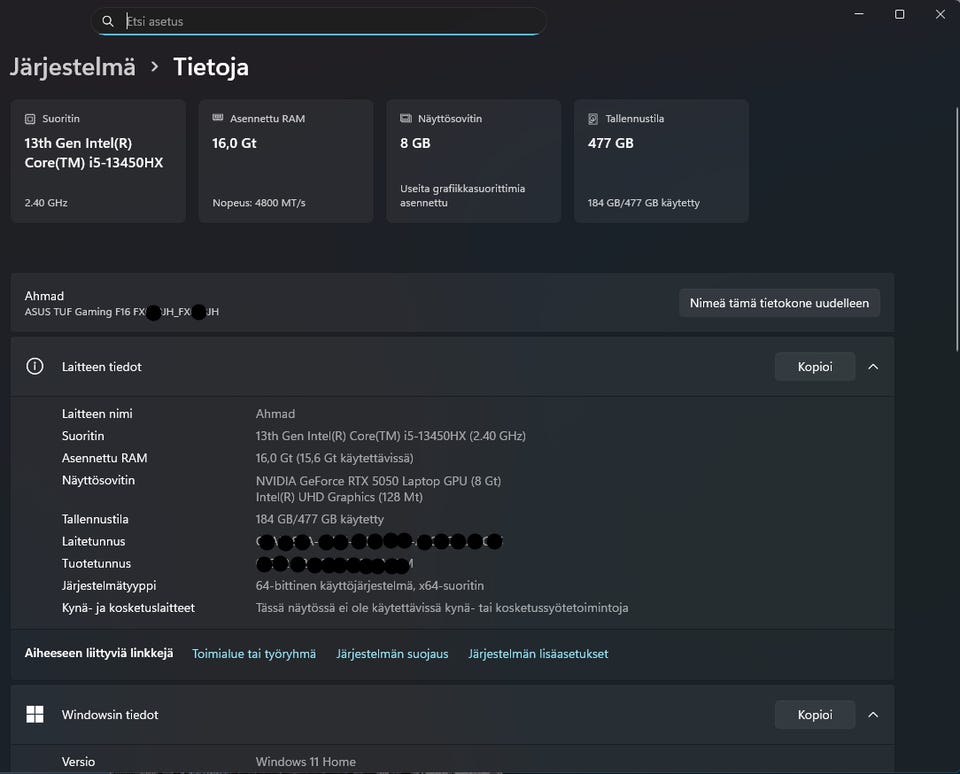Select the 16,0 Gt (15,6 Gt käytettävissä) value
This screenshot has width=960, height=774.
point(334,458)
